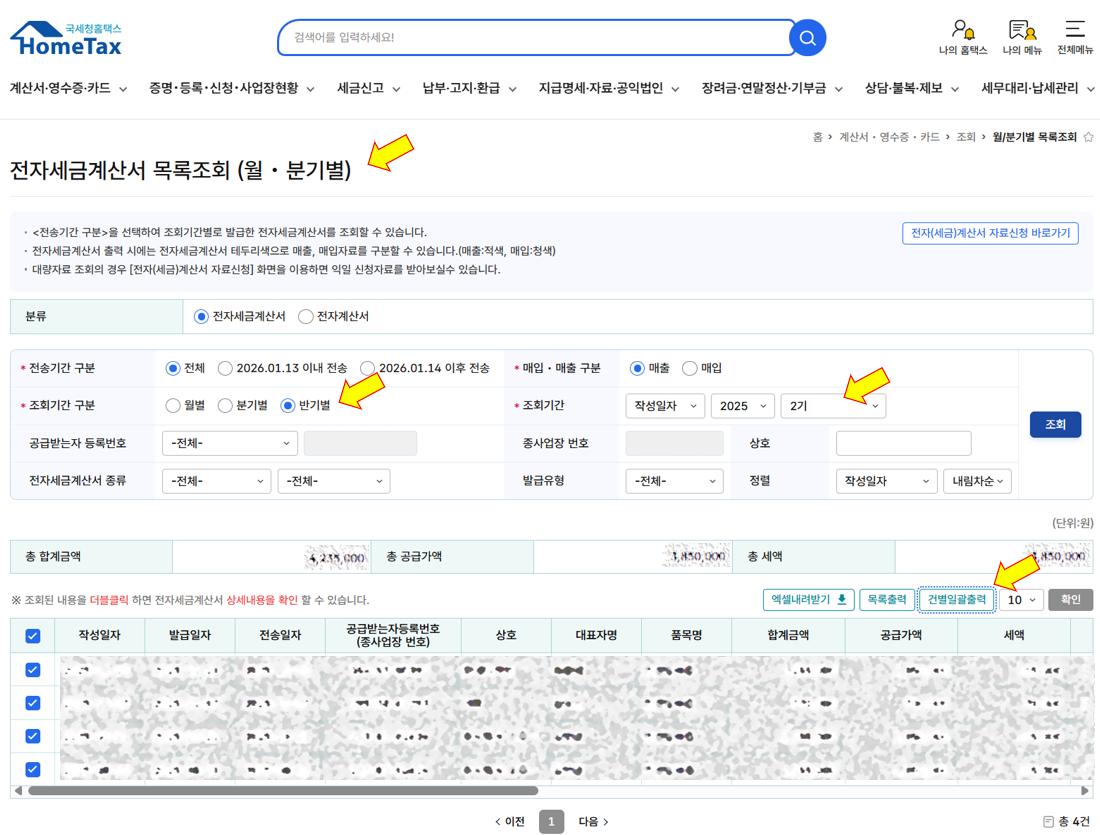Open 장려금·연말정산·기부금 menu
Screen dimensions: 1100x835
click(x=772, y=88)
